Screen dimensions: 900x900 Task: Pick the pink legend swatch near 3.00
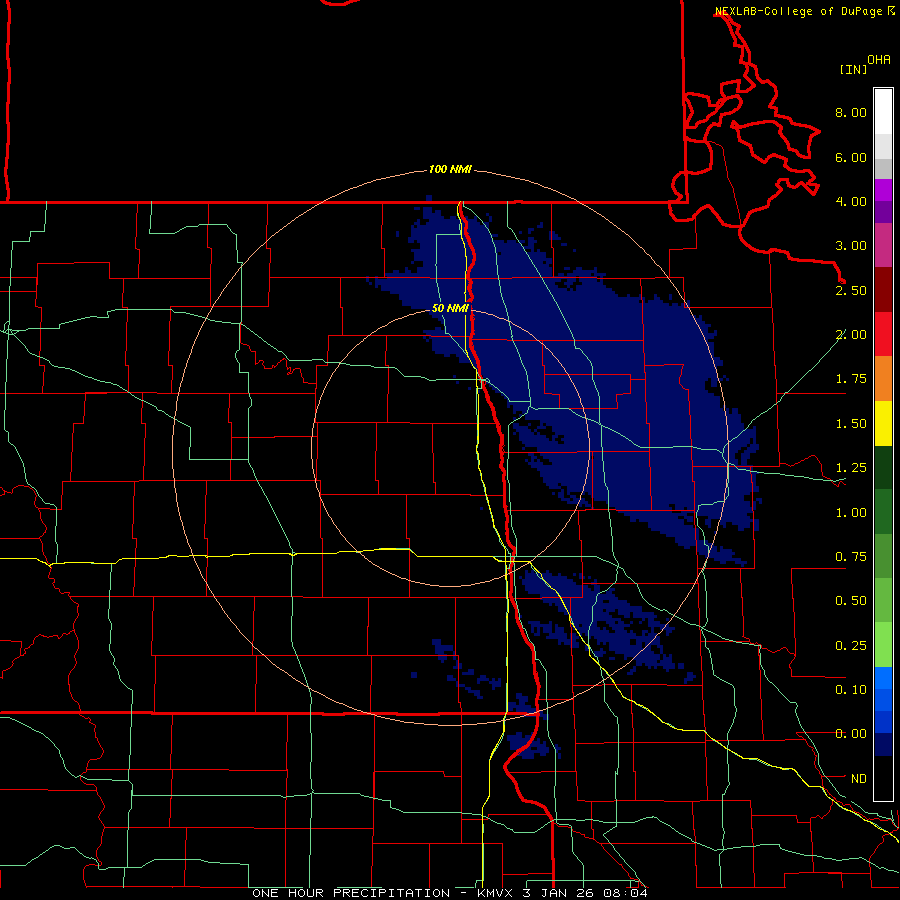click(883, 245)
